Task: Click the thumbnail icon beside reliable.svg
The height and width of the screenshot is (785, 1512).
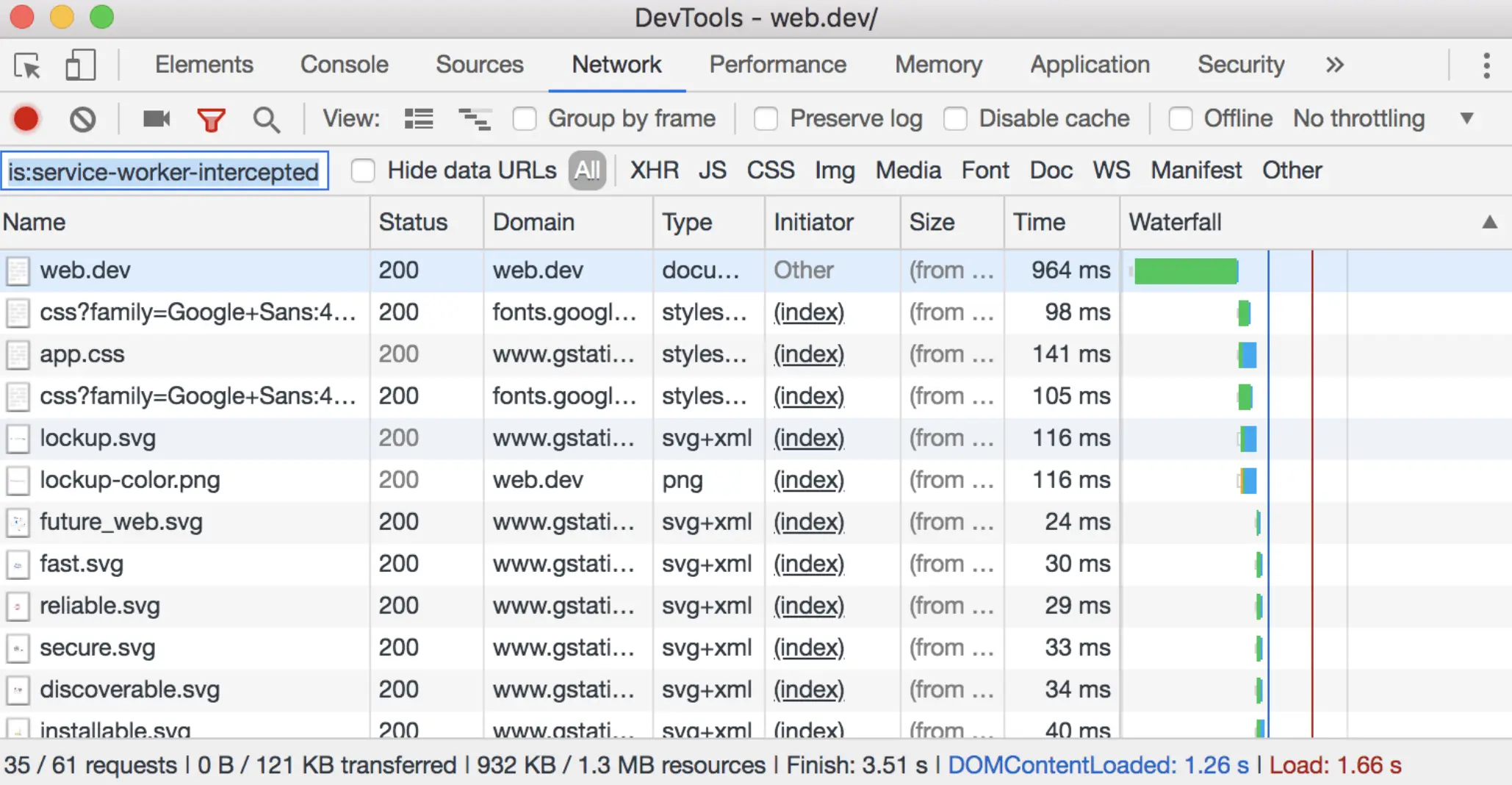Action: point(18,606)
